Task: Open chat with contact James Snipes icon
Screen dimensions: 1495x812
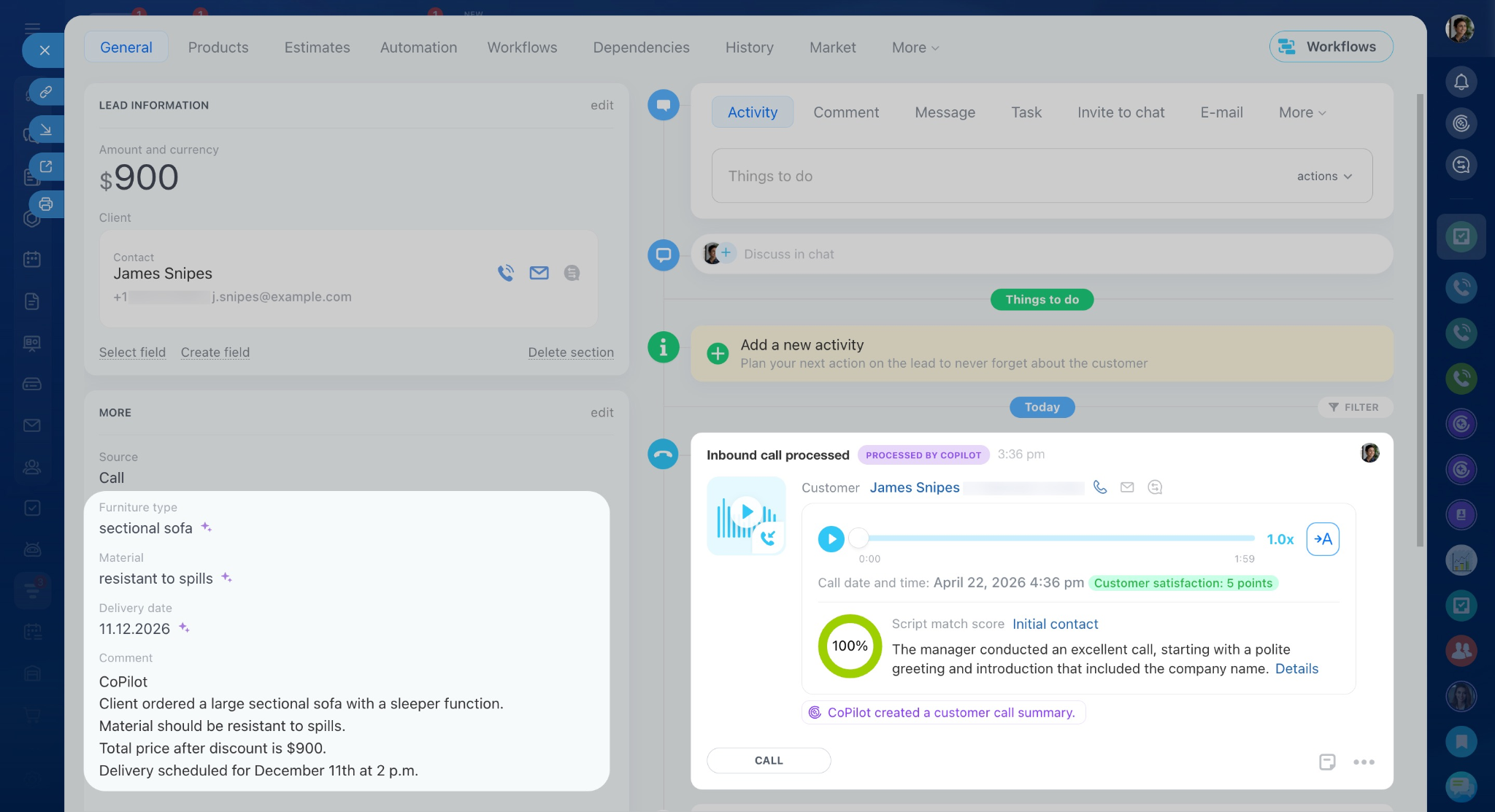Action: coord(572,273)
